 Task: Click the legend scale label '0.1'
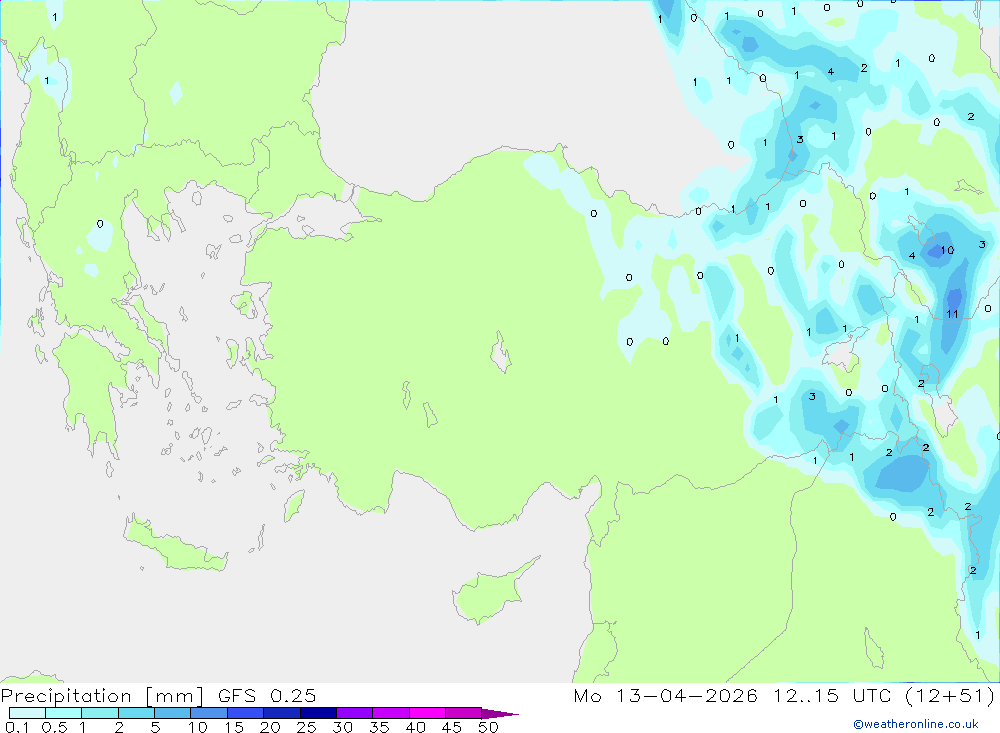point(17,727)
